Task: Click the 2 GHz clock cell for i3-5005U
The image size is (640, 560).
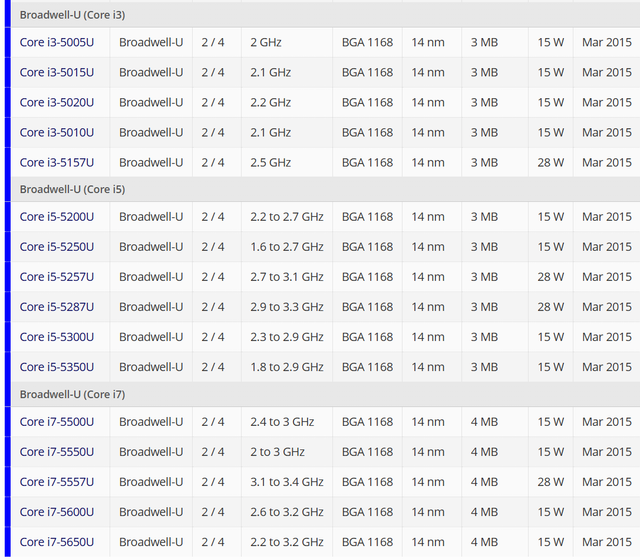Action: pos(287,42)
